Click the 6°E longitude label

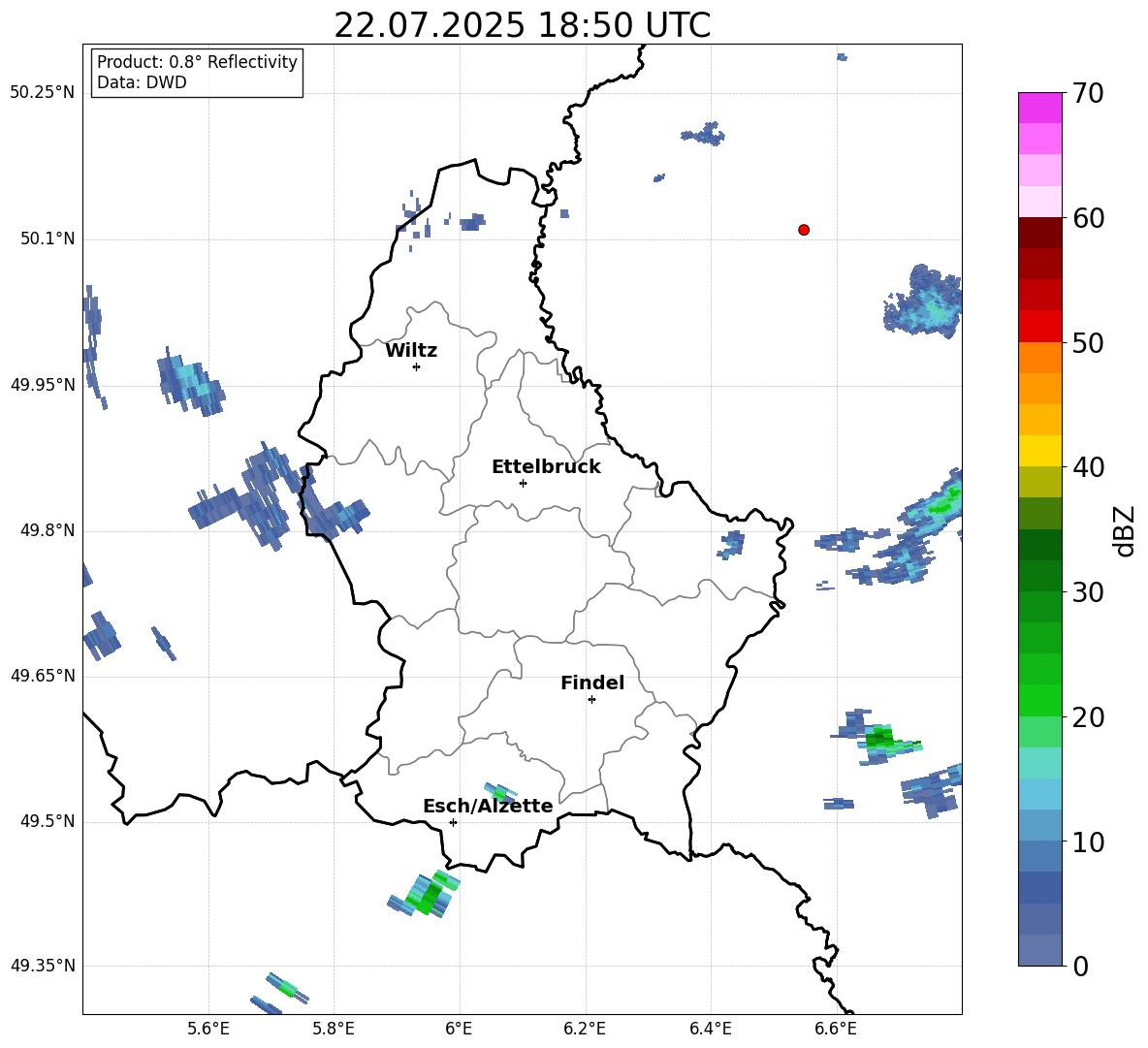[x=459, y=1029]
